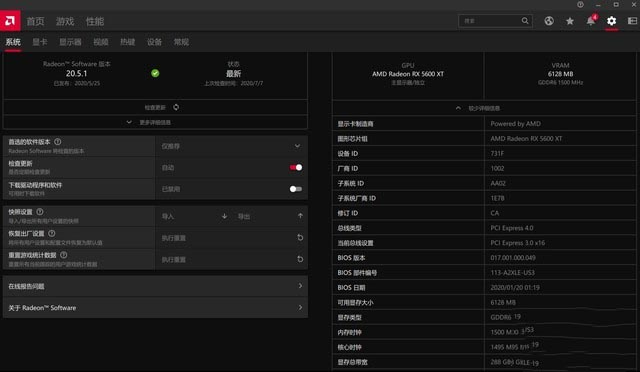The height and width of the screenshot is (372, 640).
Task: Click help icon next to 恢复出厂设置
Action: [51, 233]
